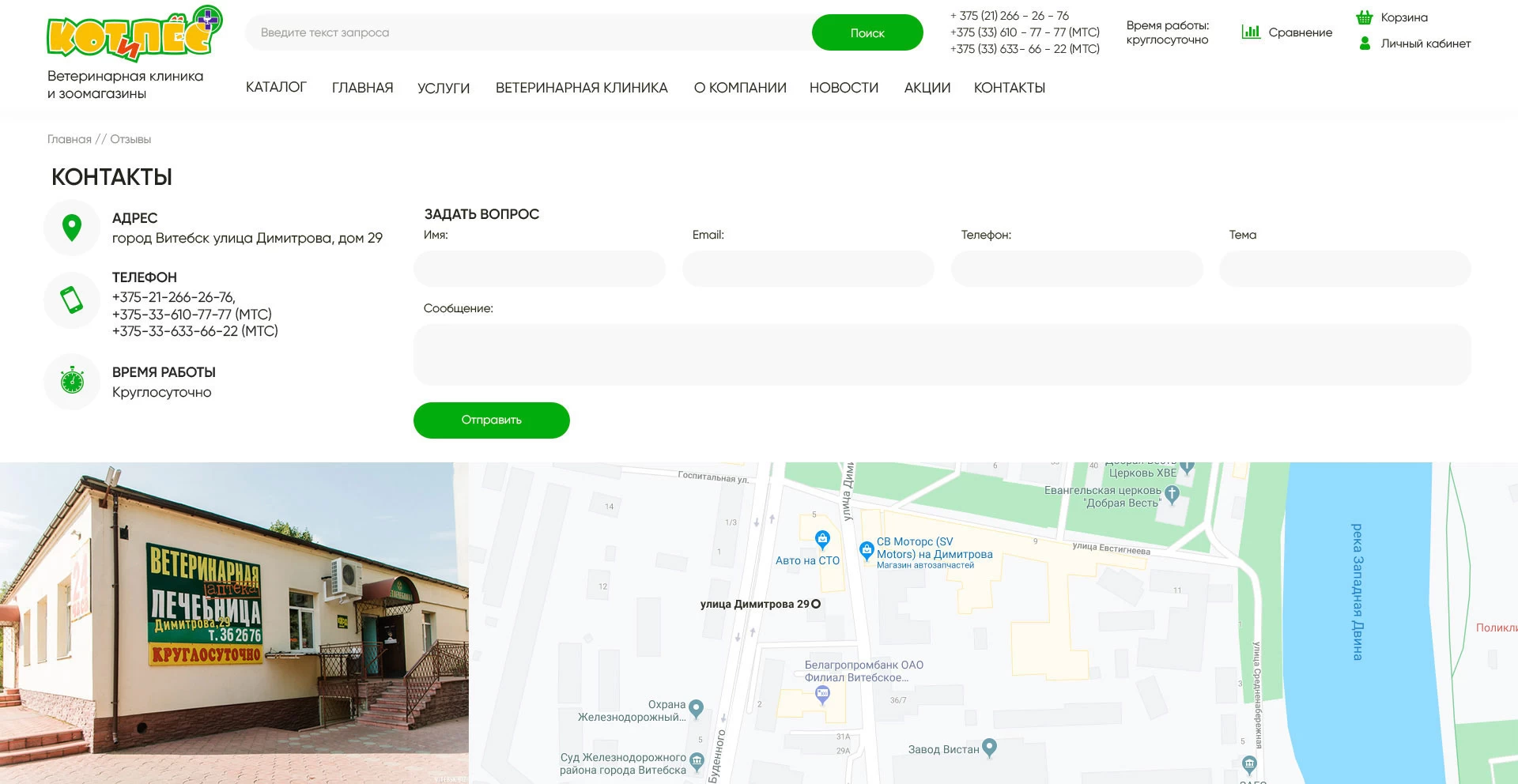Open the КАТАЛОГ menu
This screenshot has height=784, width=1518.
[276, 87]
